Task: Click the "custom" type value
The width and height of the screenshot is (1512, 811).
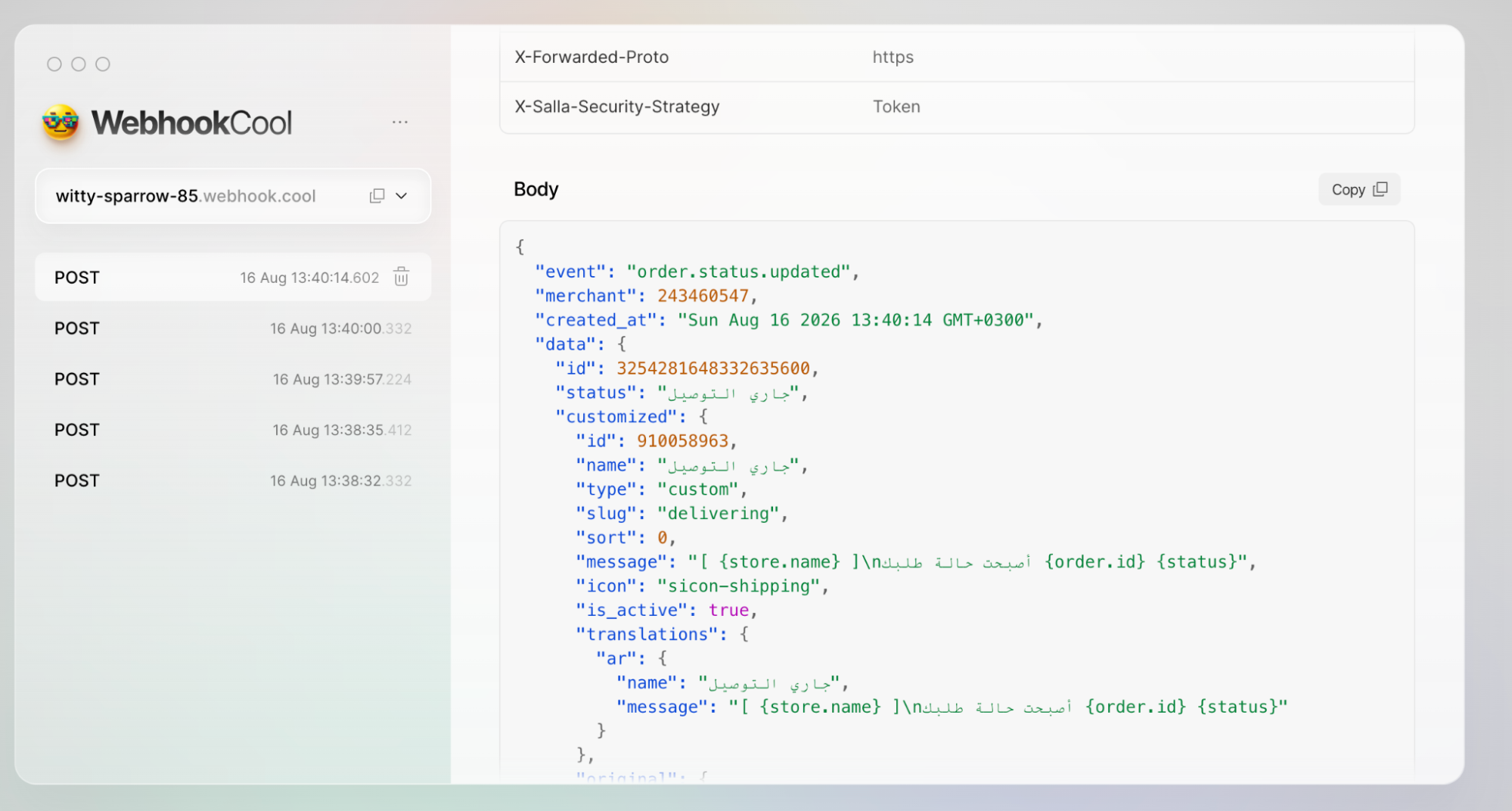Action: [x=697, y=489]
